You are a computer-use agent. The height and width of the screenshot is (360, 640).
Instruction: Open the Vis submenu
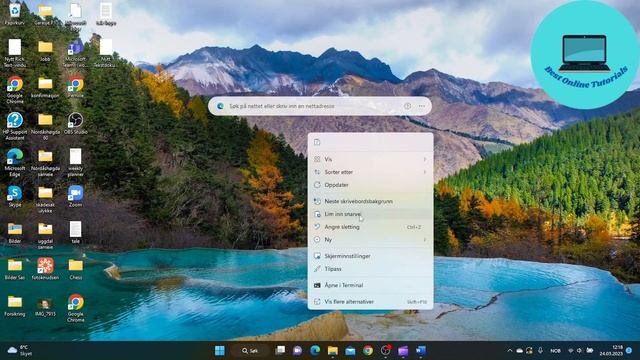(x=370, y=159)
